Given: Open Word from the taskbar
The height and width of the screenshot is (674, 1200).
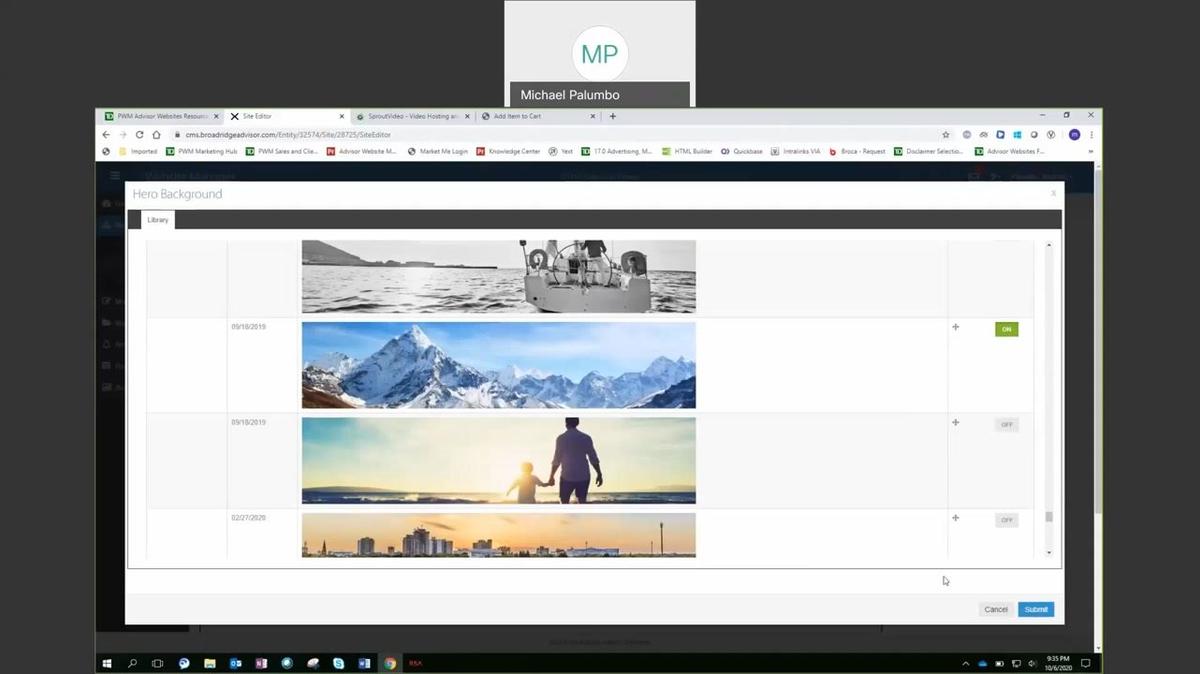Looking at the screenshot, I should pyautogui.click(x=365, y=663).
